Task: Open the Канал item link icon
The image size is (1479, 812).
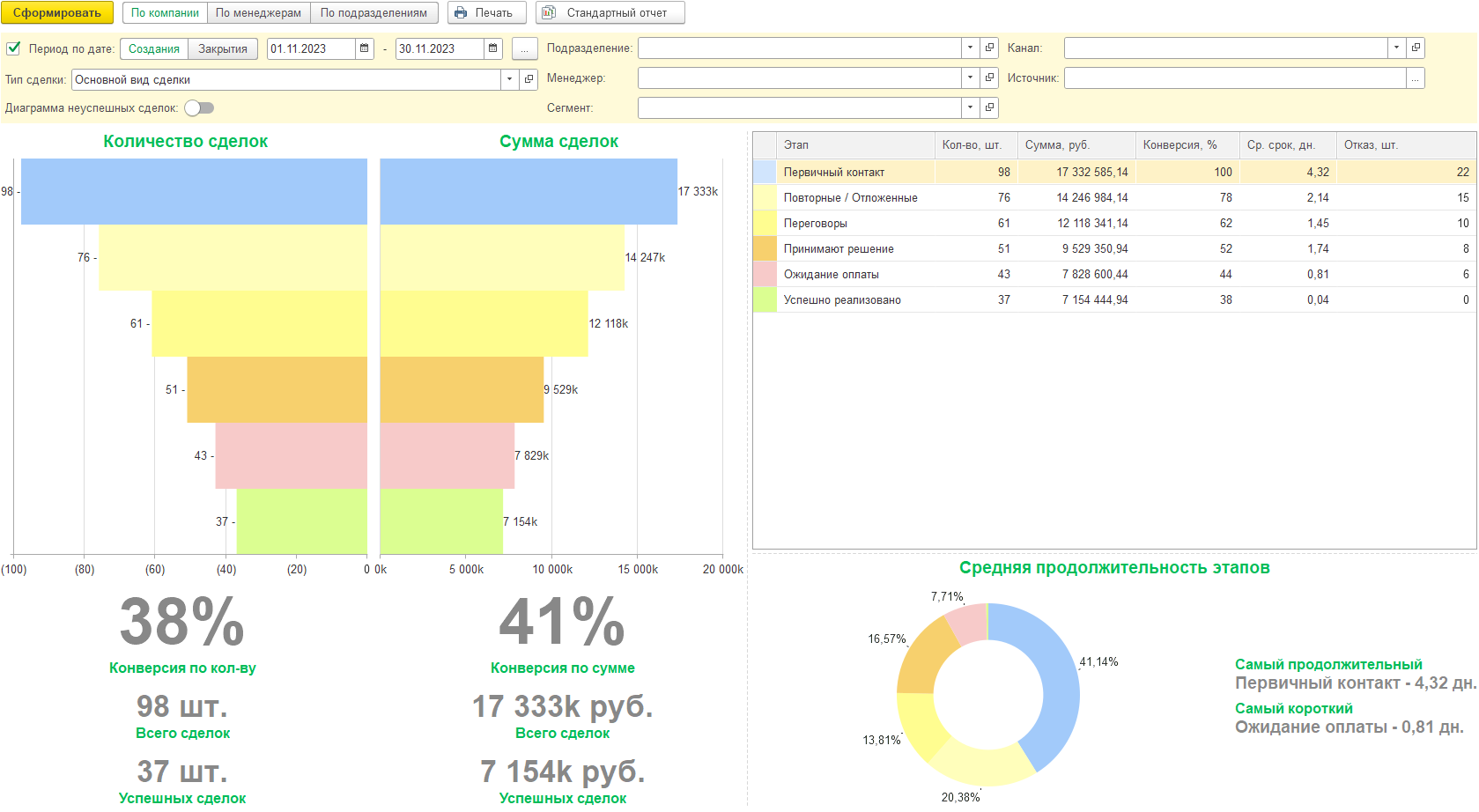Action: 1416,48
